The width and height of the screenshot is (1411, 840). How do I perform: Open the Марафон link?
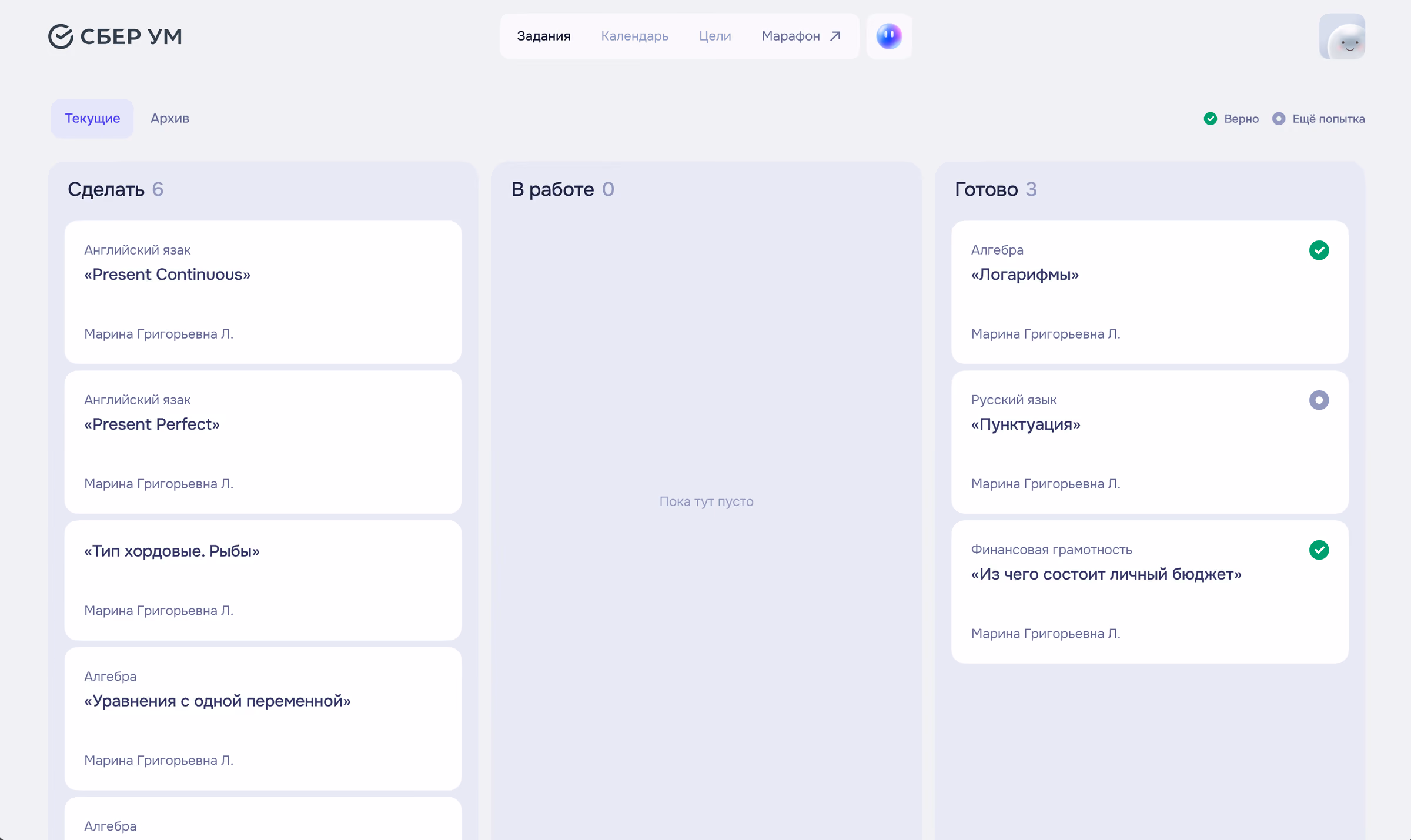[x=801, y=36]
